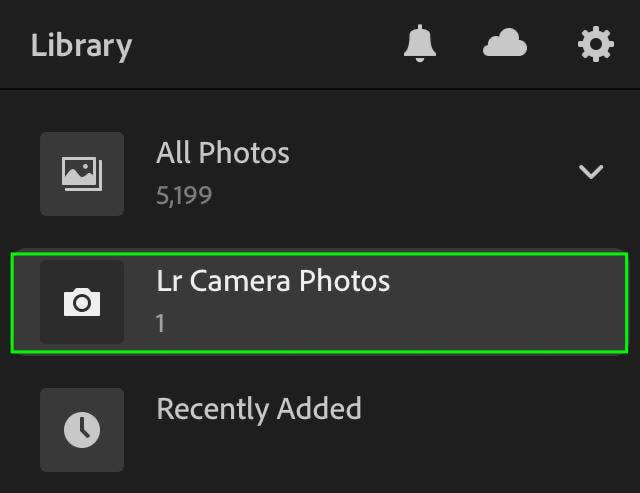Click the count 1 under Lr Camera Photos

click(160, 323)
